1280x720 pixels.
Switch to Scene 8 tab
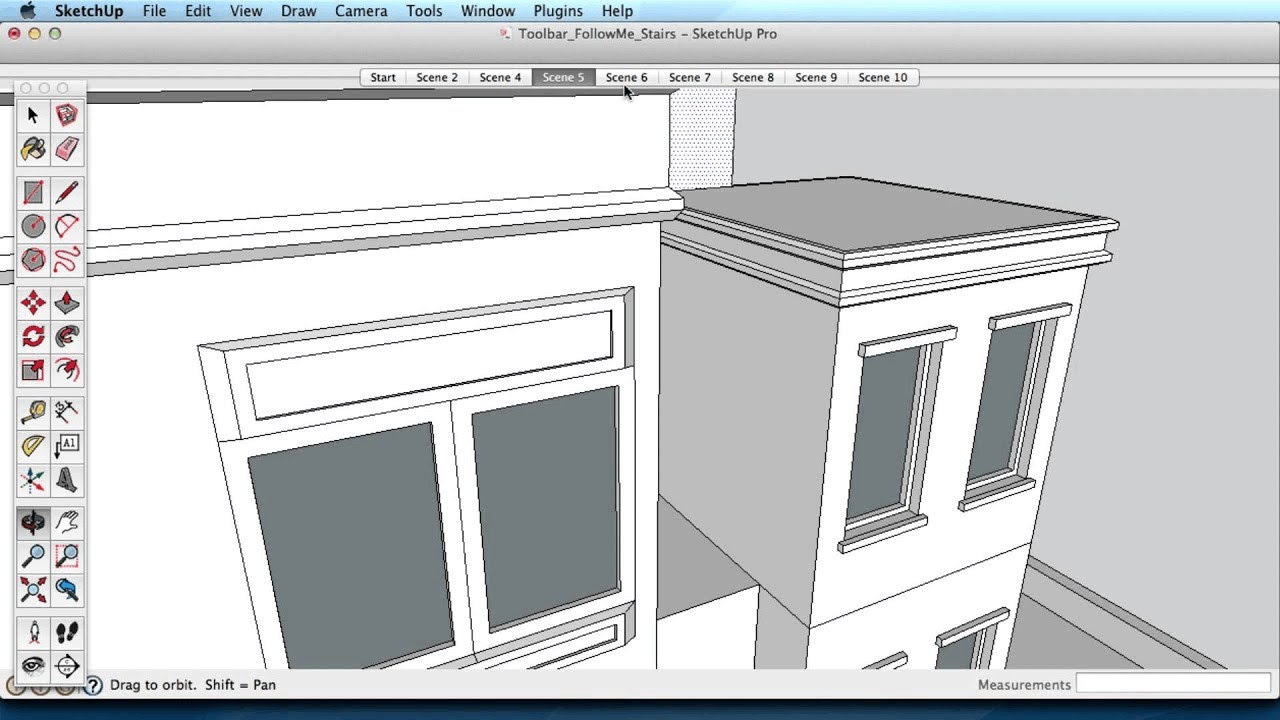coord(753,77)
